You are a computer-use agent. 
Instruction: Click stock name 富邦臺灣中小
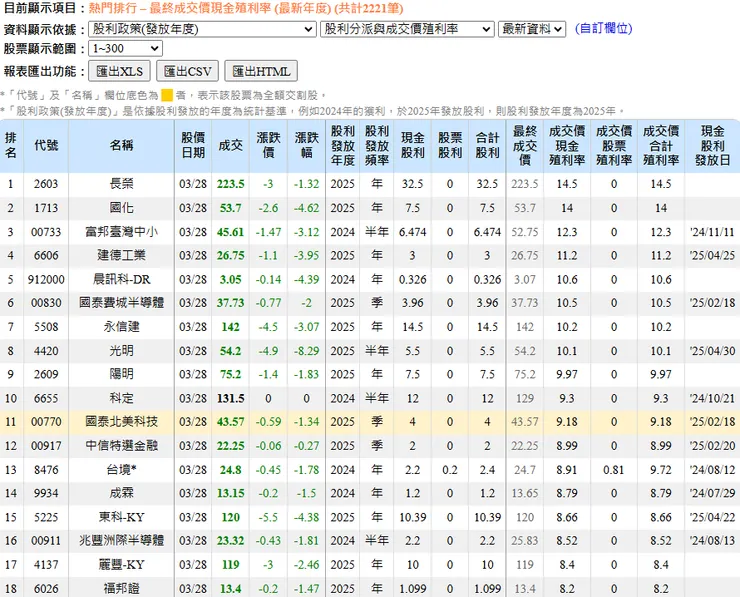click(x=121, y=232)
